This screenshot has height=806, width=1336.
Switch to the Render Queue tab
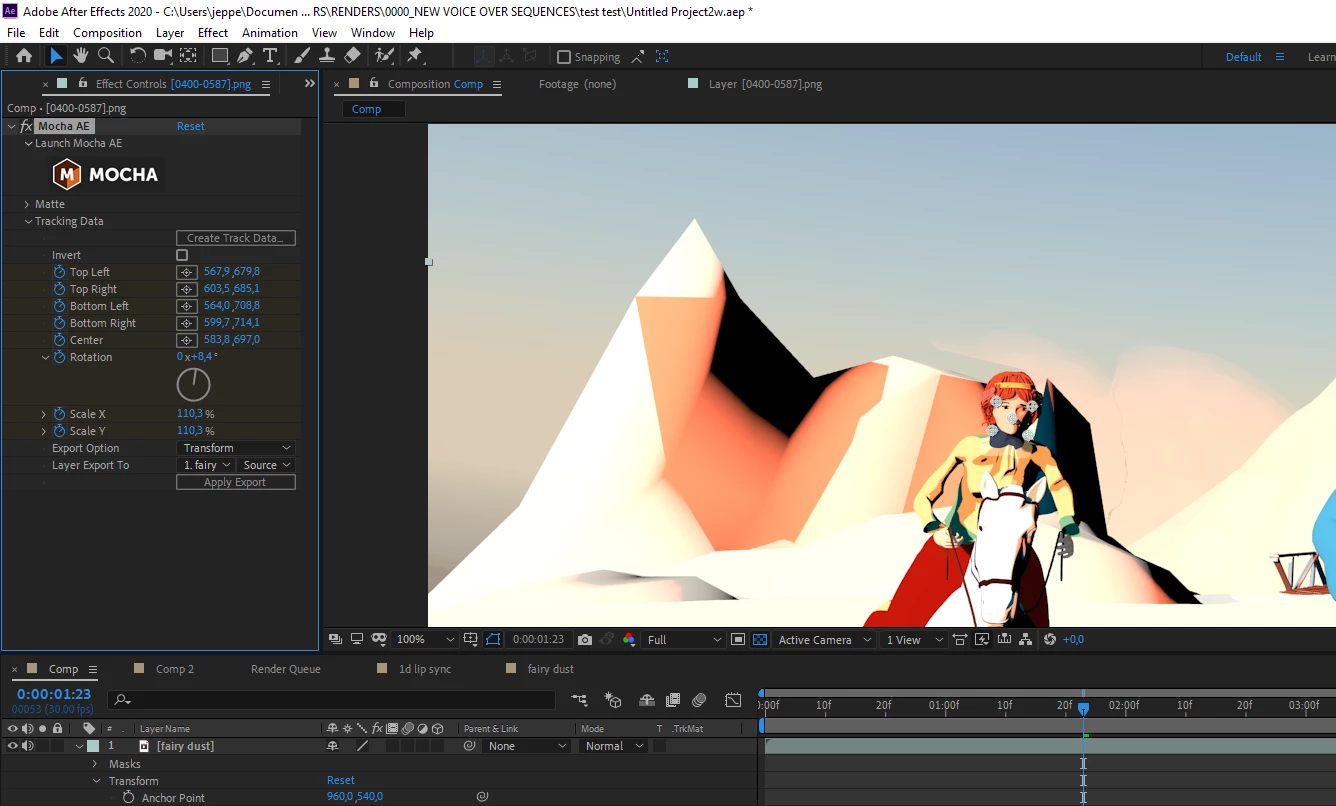[x=285, y=669]
